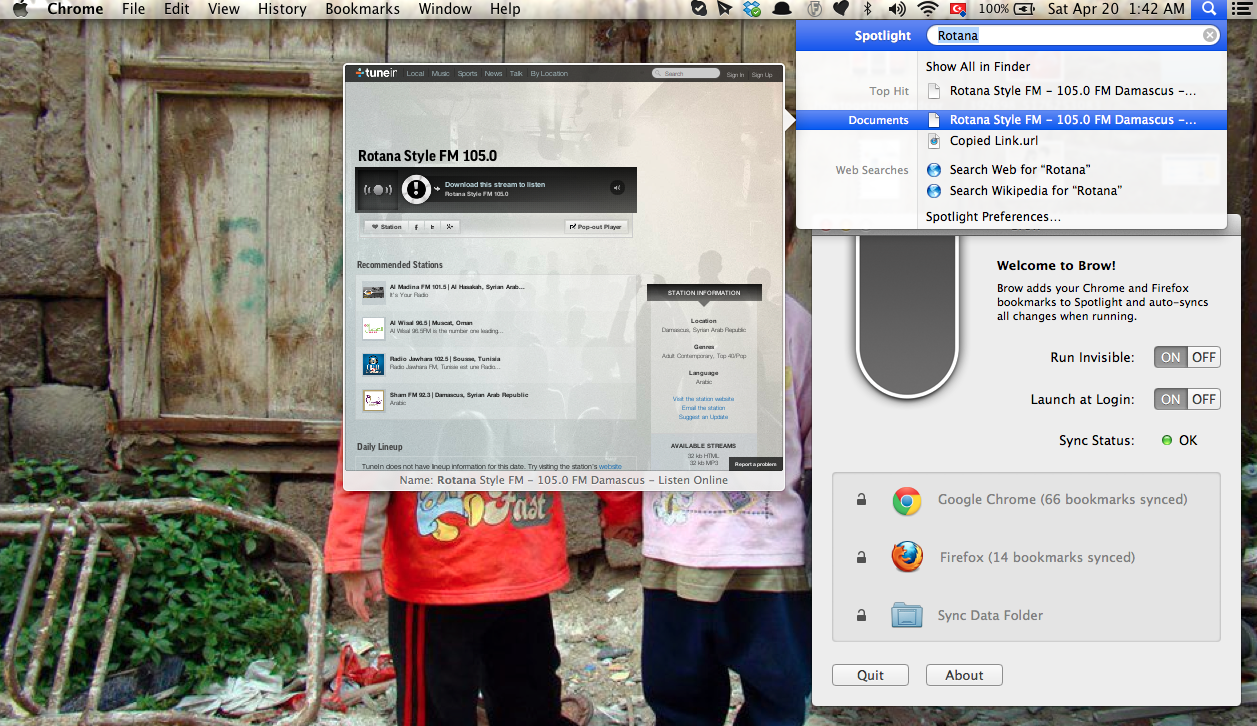
Task: Open the Wi-Fi status menu
Action: click(x=928, y=9)
